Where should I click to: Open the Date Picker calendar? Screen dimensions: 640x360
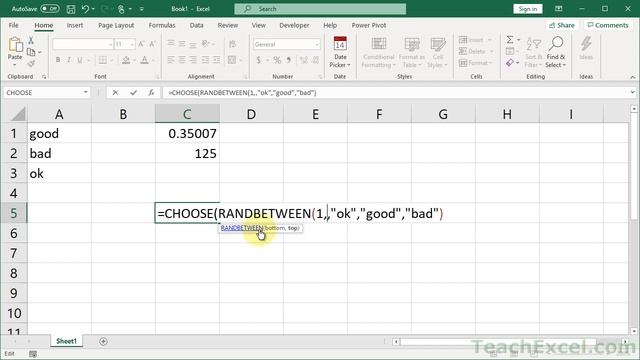tap(340, 52)
